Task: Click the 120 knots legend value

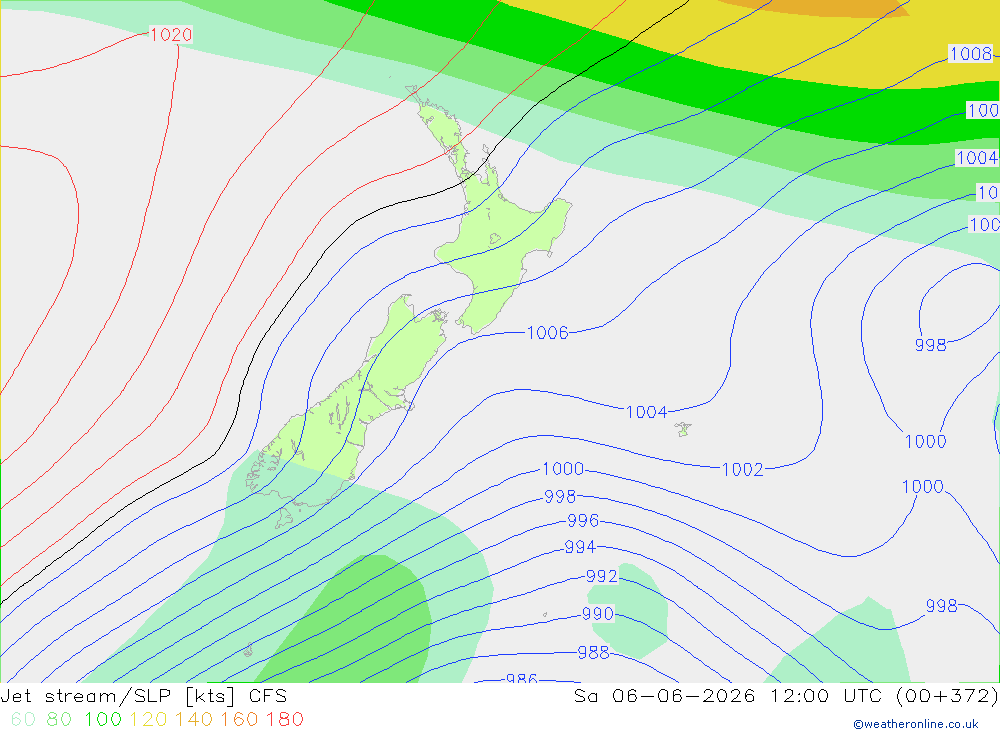Action: 148,720
